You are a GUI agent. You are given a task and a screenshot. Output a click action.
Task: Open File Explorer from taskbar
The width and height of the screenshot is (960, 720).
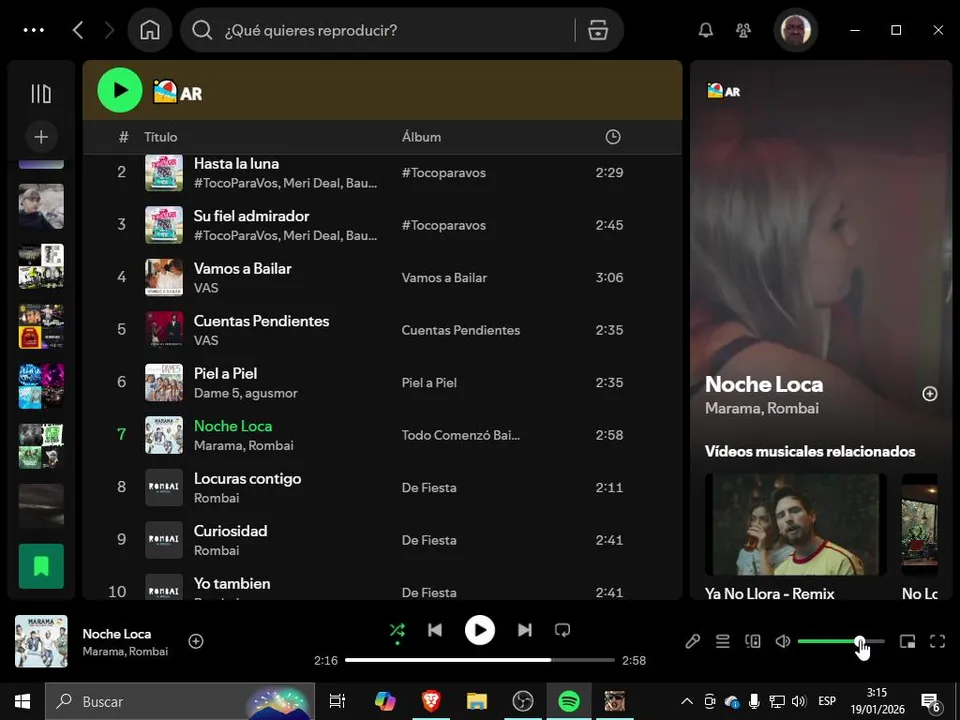pyautogui.click(x=477, y=702)
